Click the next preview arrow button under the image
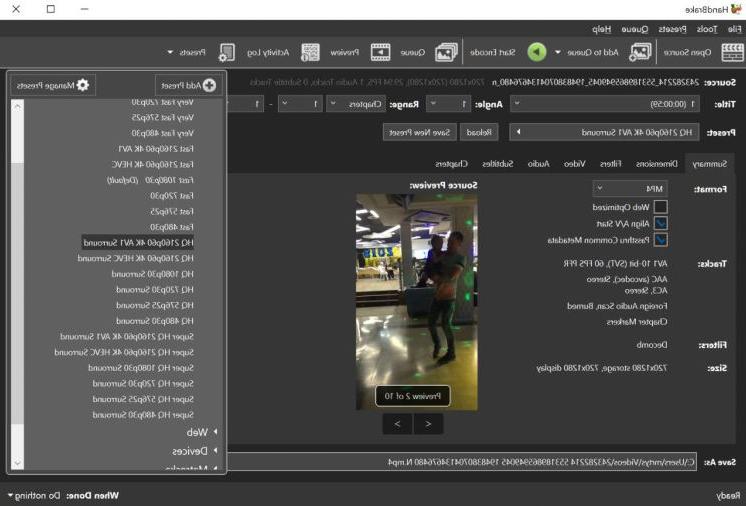Viewport: 746px width, 506px height. pos(397,424)
